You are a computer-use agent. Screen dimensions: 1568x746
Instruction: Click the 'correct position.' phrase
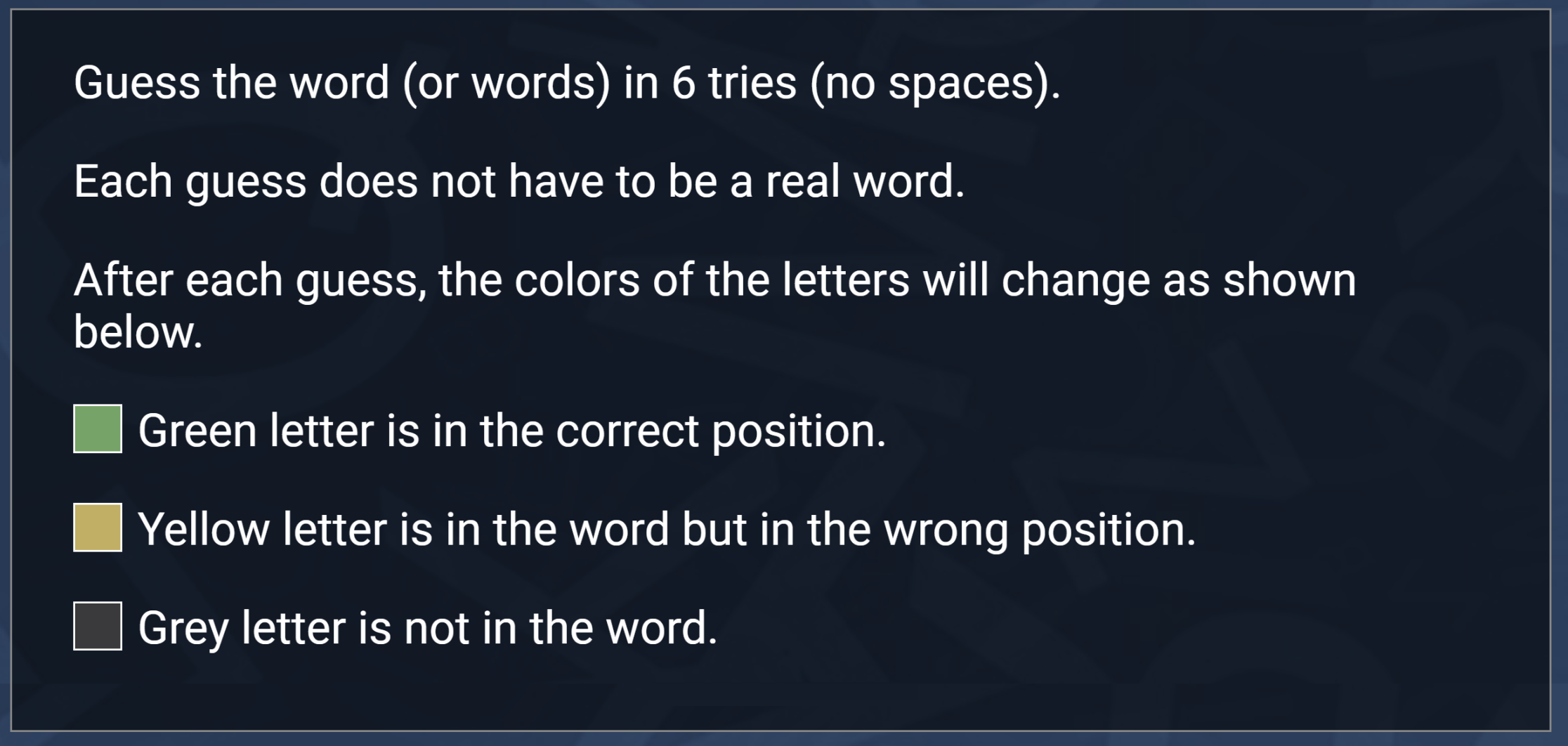tap(721, 431)
